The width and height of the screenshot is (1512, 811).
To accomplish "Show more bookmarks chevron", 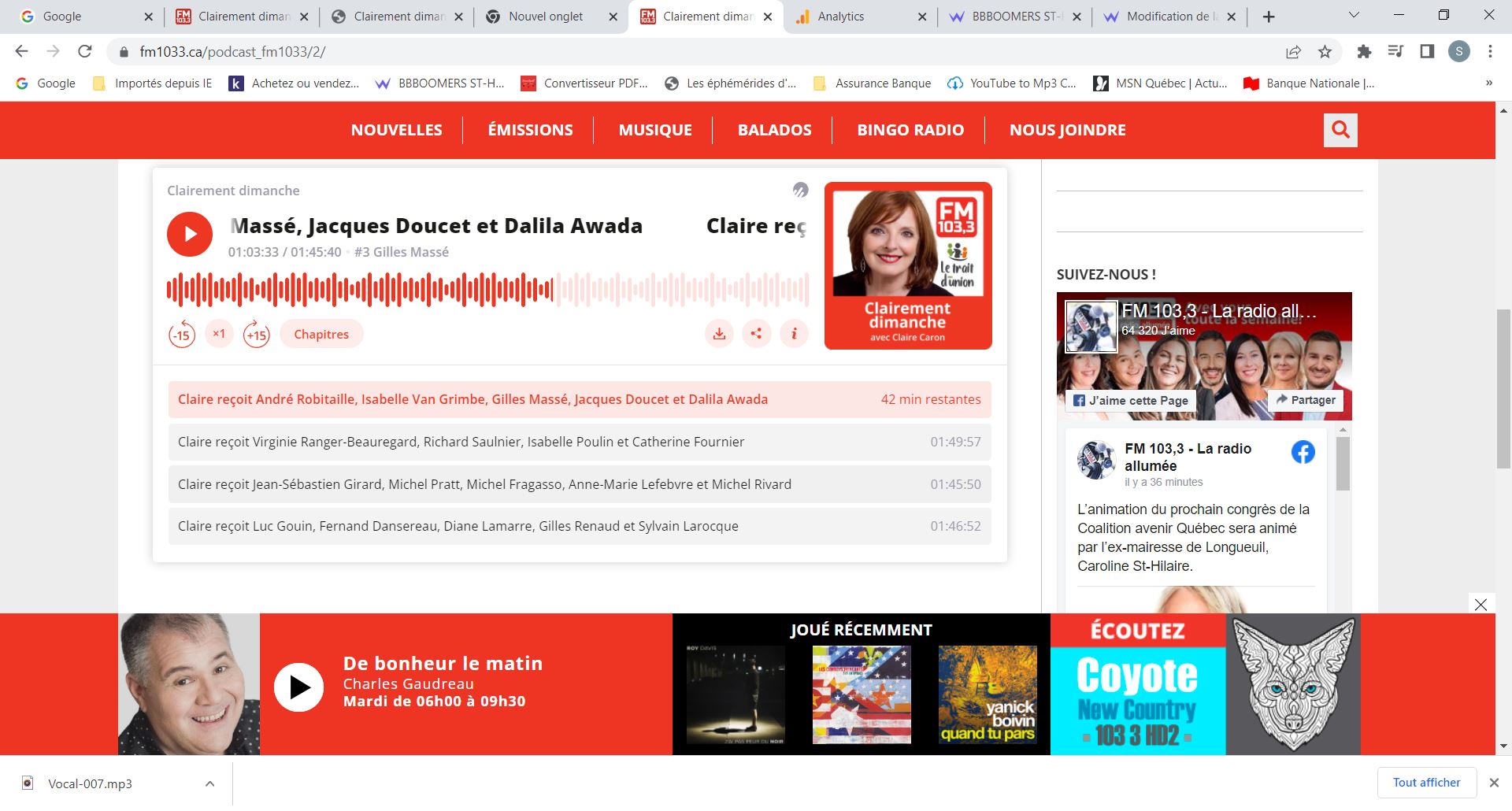I will 1488,83.
